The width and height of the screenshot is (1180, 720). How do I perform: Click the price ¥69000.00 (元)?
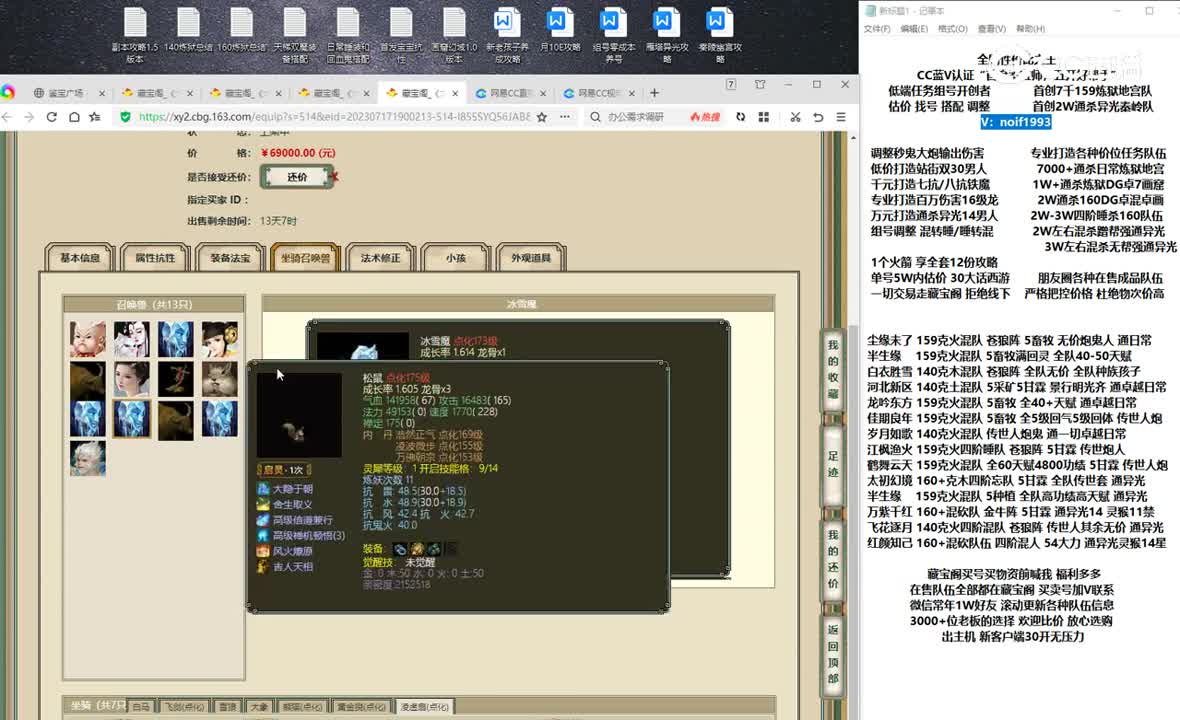tap(298, 153)
